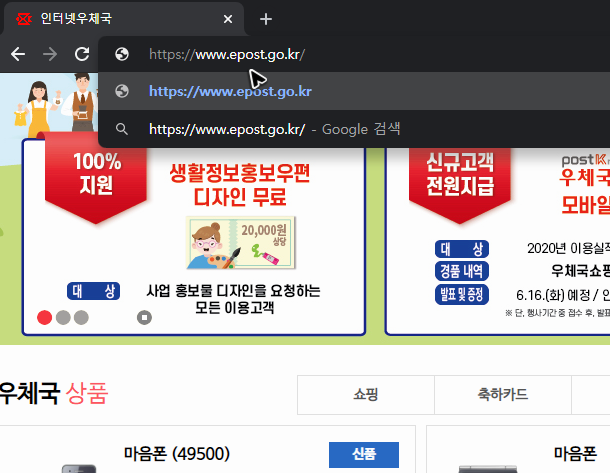
Task: Click the magnifier icon in the search suggestion
Action: [x=122, y=129]
